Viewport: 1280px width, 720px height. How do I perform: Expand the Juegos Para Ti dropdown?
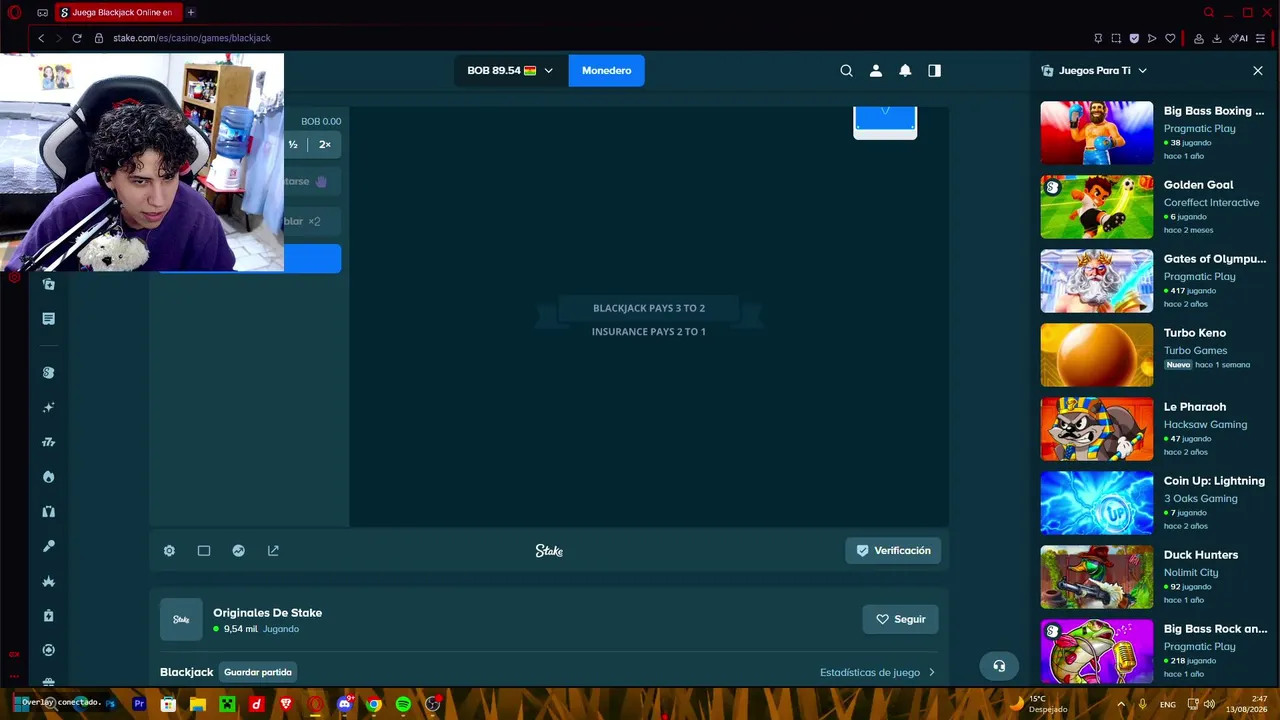tap(1142, 71)
